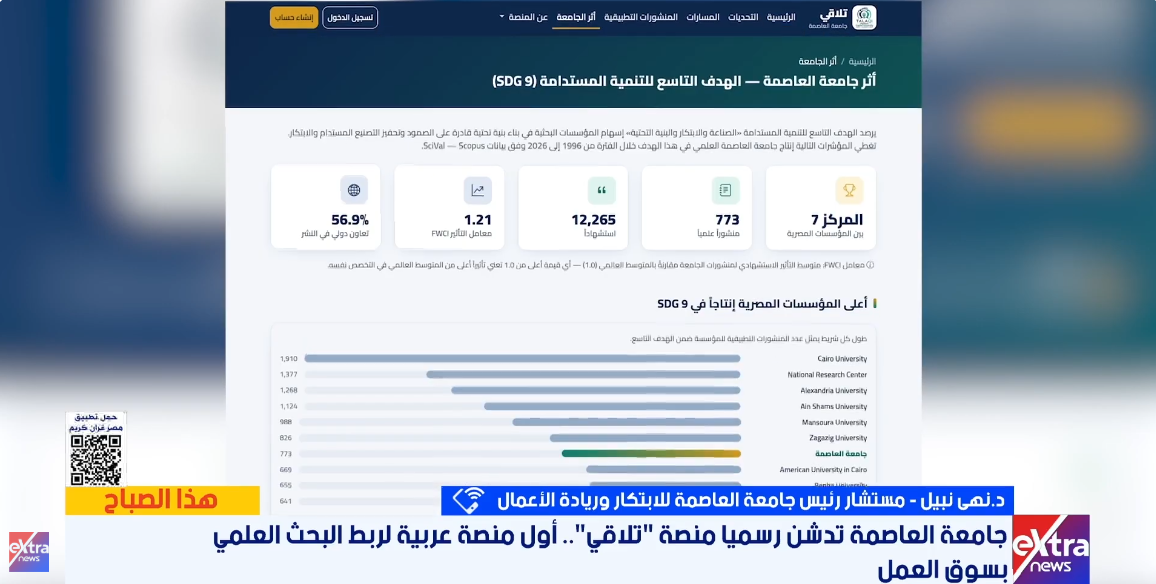Click the 'استشهاداً' card caption
Screen dimensions: 1156x584
[599, 234]
